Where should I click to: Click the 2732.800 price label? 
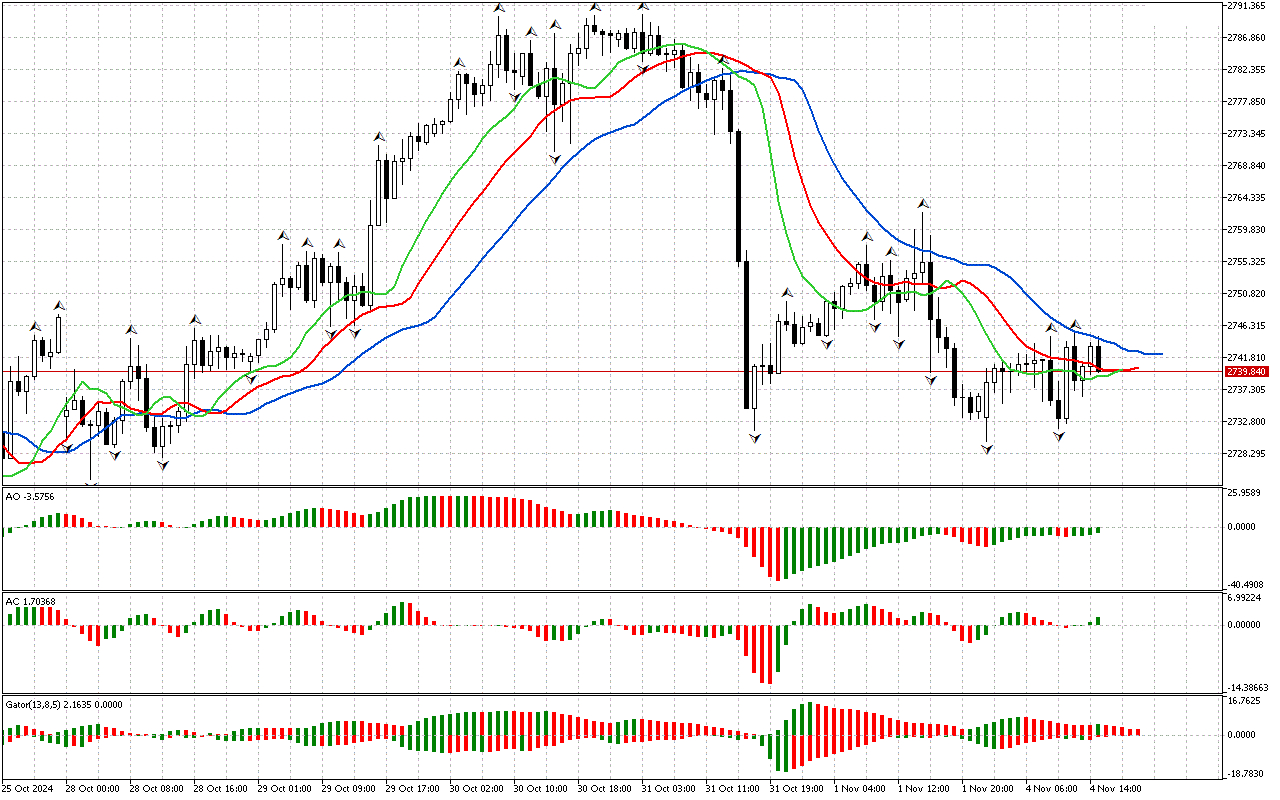pyautogui.click(x=1245, y=422)
